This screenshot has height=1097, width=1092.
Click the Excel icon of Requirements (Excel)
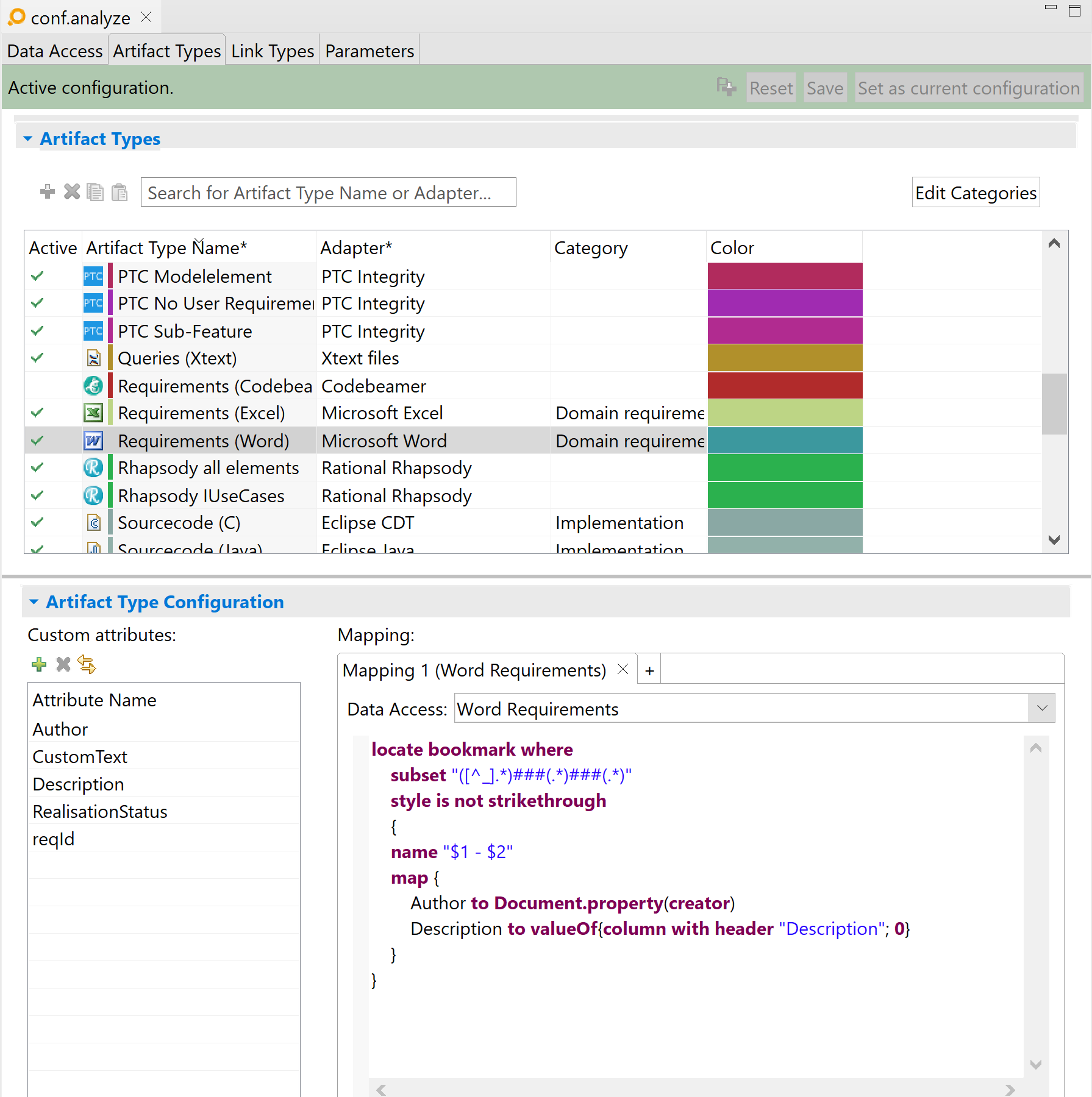click(93, 413)
